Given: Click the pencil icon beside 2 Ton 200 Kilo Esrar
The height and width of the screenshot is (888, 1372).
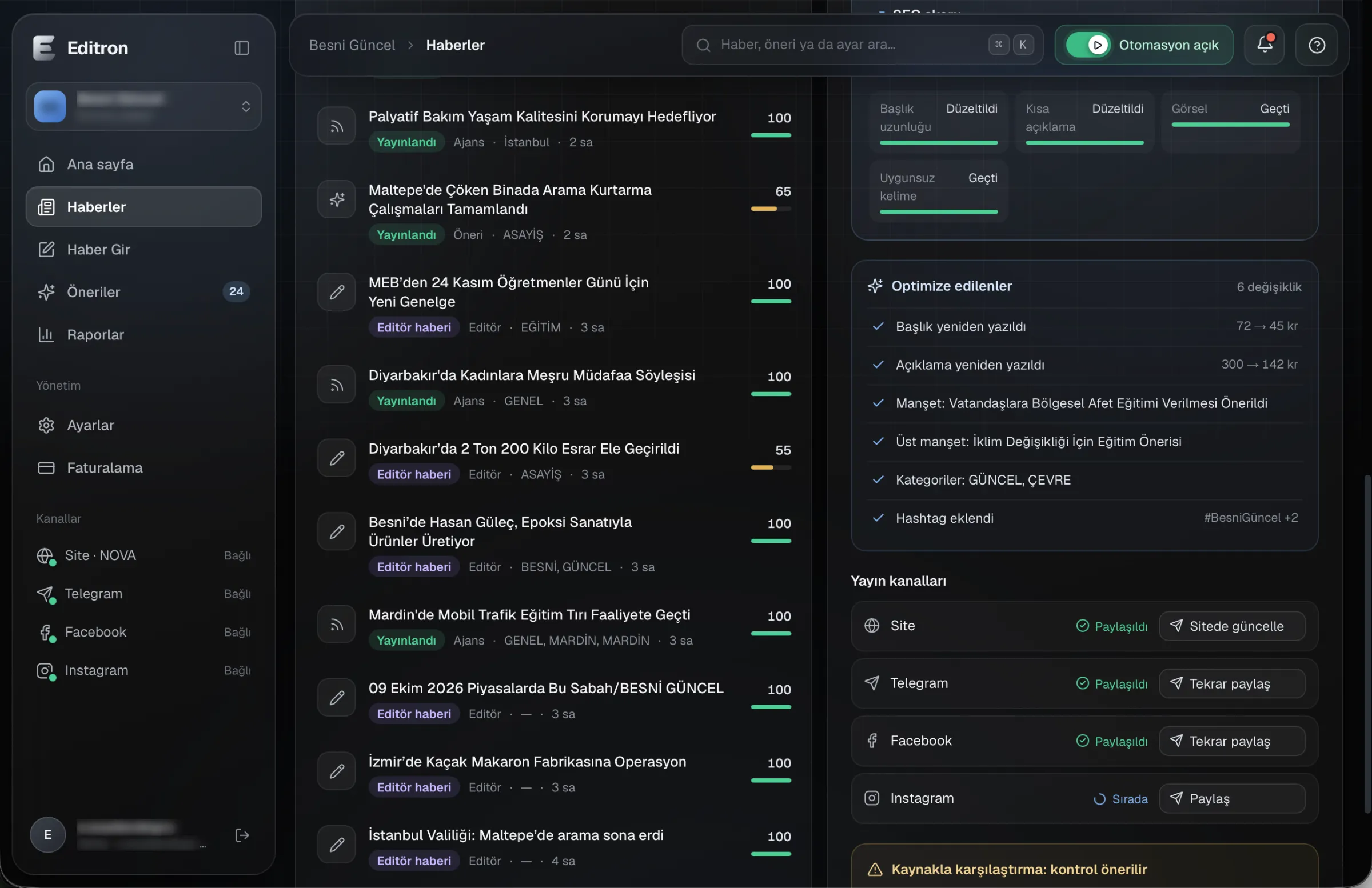Looking at the screenshot, I should (x=337, y=458).
